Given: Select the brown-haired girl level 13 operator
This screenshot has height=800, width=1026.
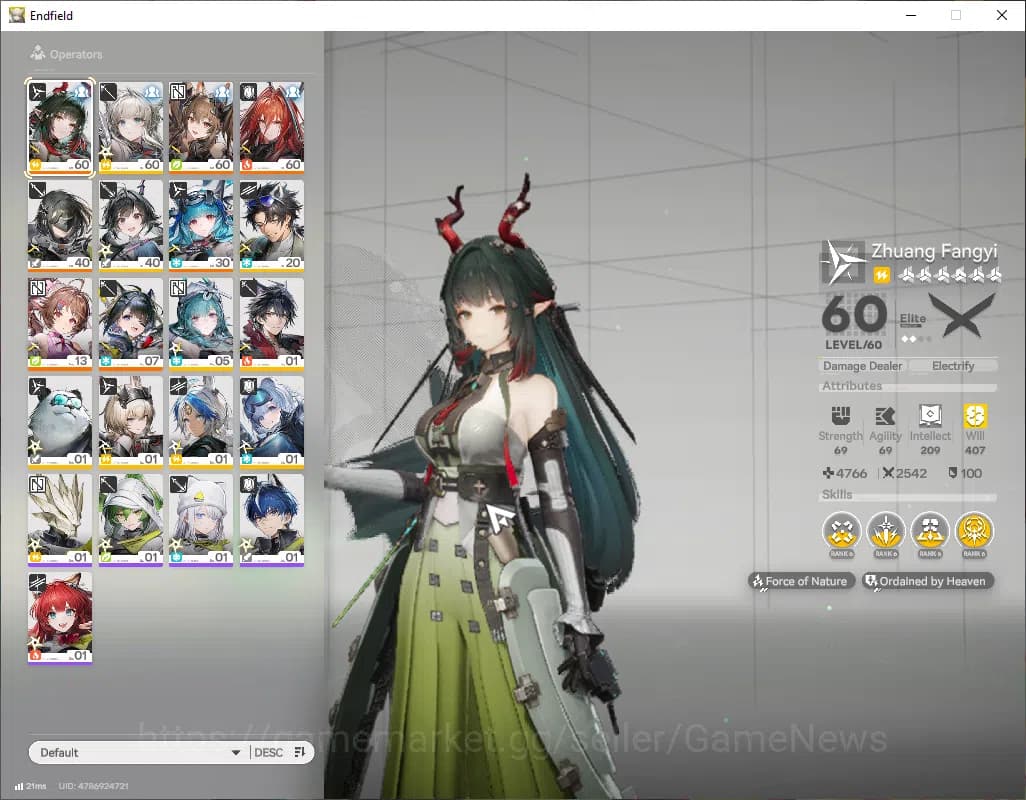Looking at the screenshot, I should pos(60,324).
